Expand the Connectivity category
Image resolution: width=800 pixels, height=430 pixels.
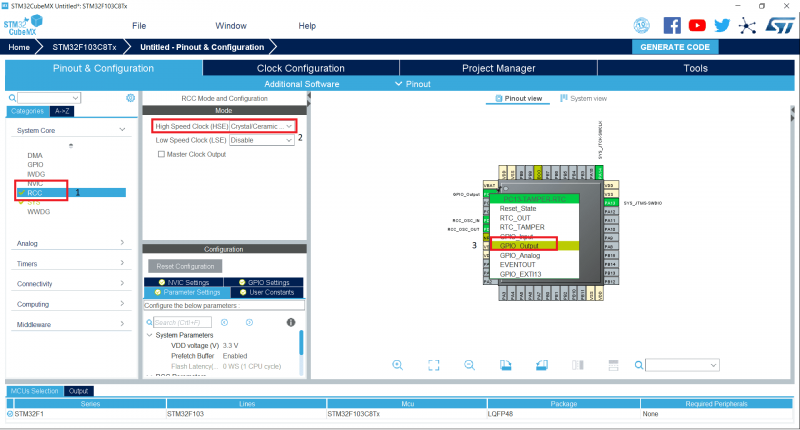pyautogui.click(x=122, y=283)
